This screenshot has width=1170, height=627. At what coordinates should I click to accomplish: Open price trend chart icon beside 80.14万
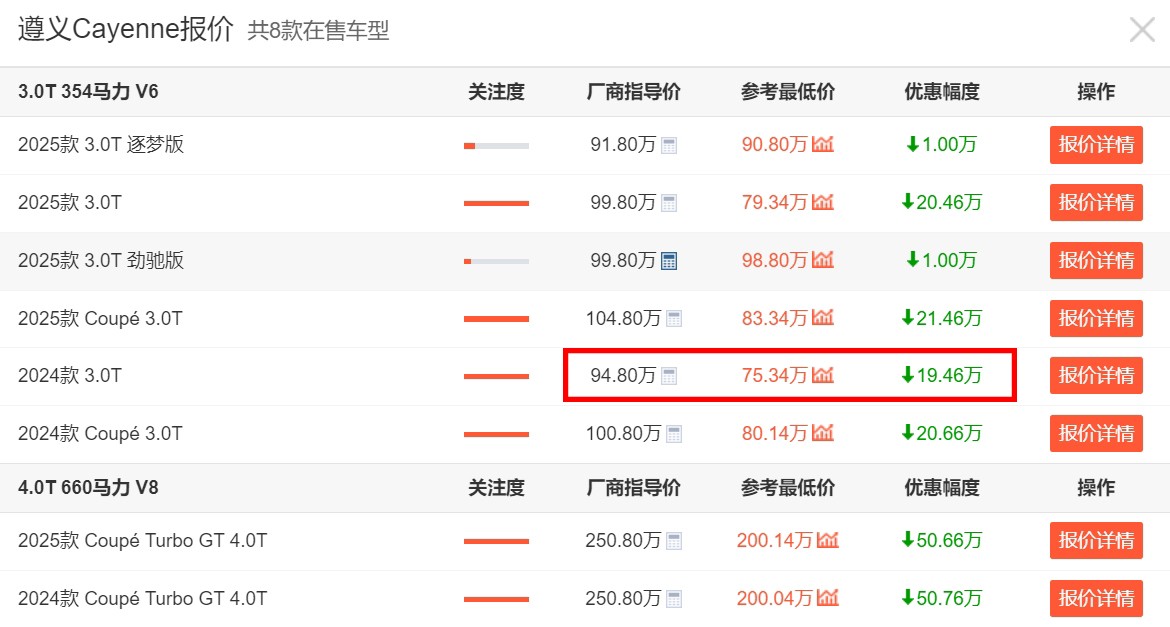coord(822,432)
